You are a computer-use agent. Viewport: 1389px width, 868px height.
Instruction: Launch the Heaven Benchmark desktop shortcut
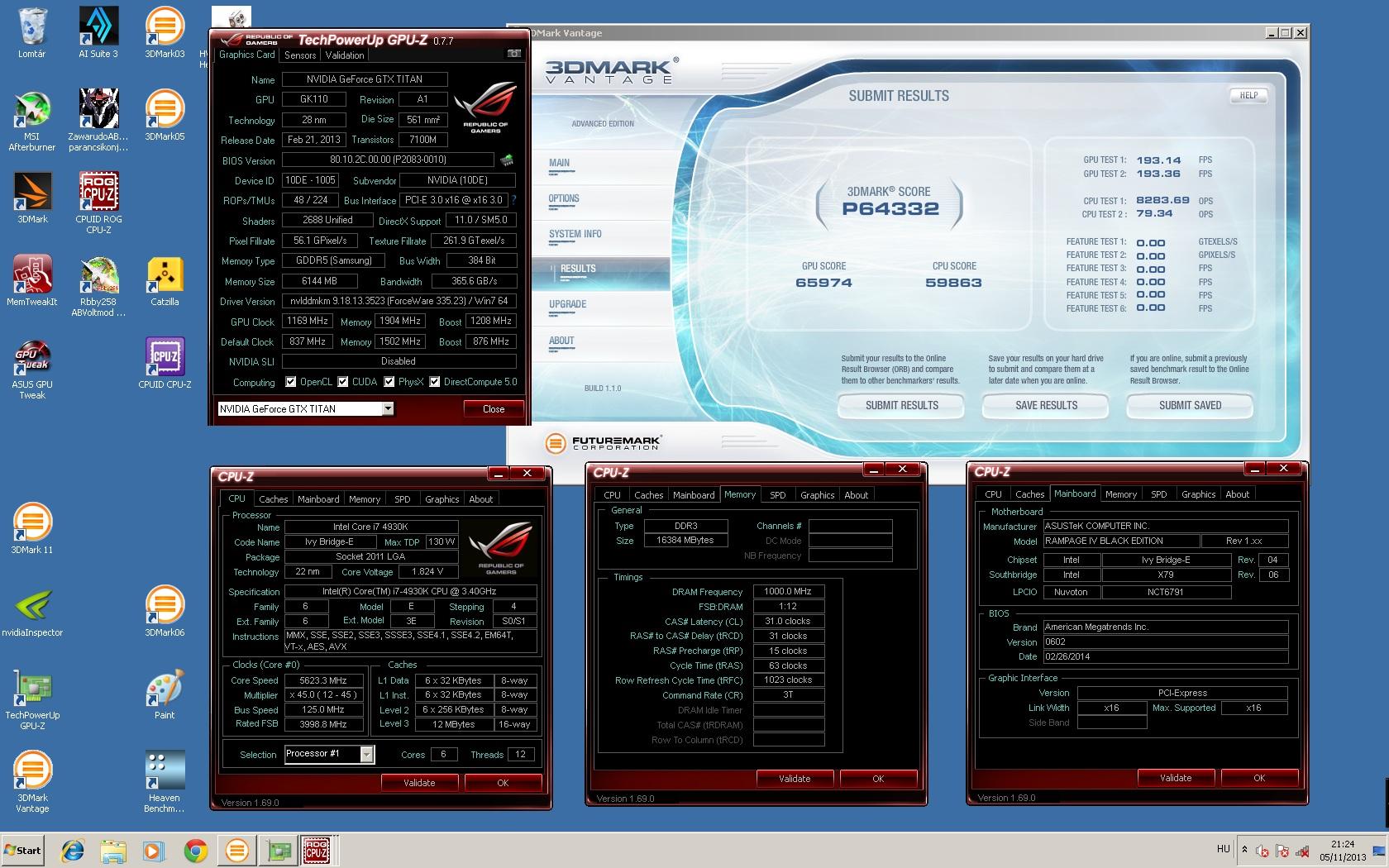click(165, 782)
